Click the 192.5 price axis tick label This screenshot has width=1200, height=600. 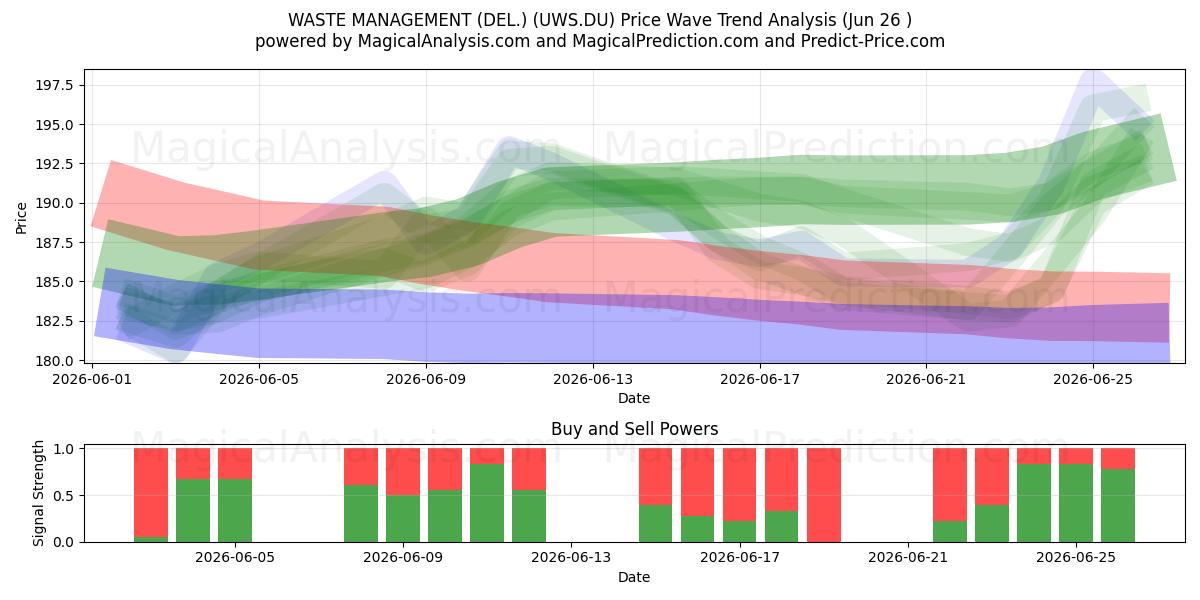[x=55, y=164]
